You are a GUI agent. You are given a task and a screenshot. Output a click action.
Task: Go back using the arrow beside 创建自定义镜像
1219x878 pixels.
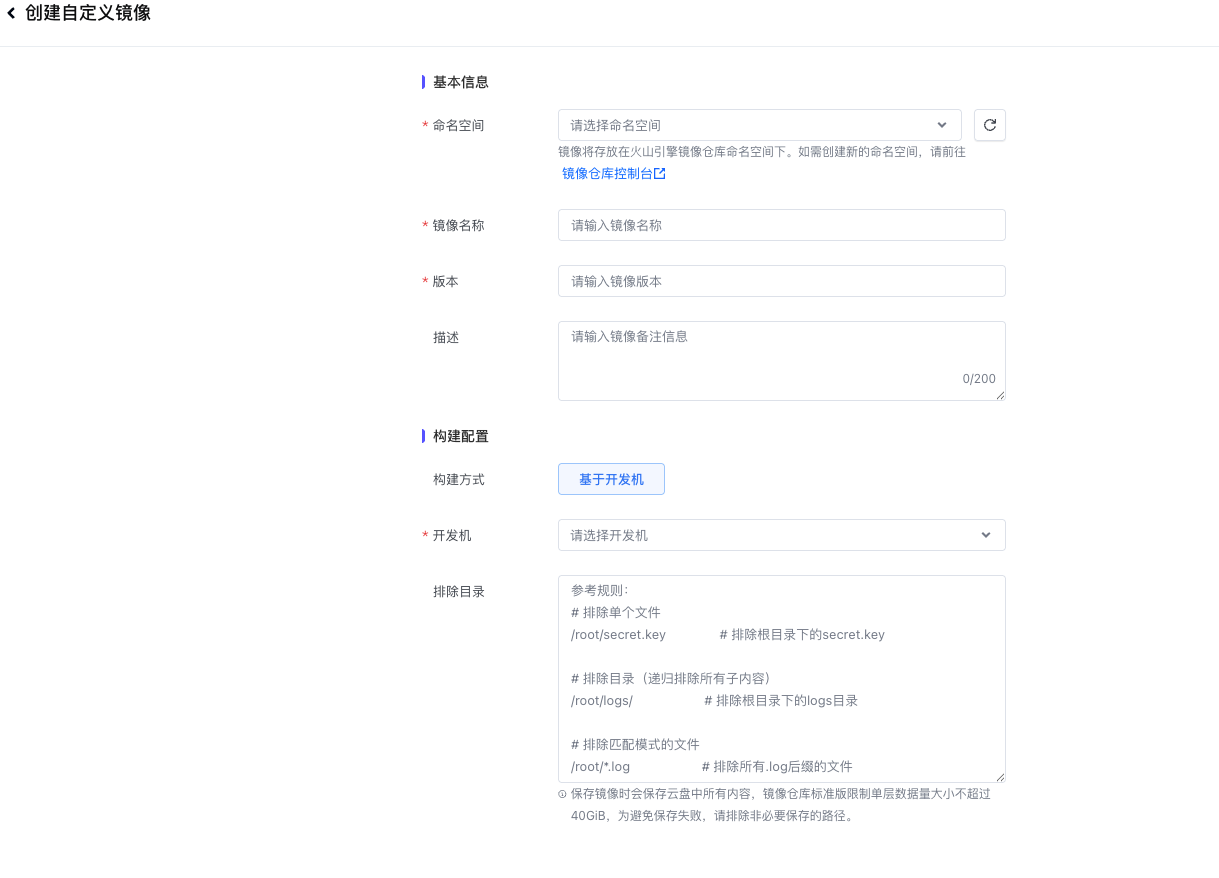[11, 14]
